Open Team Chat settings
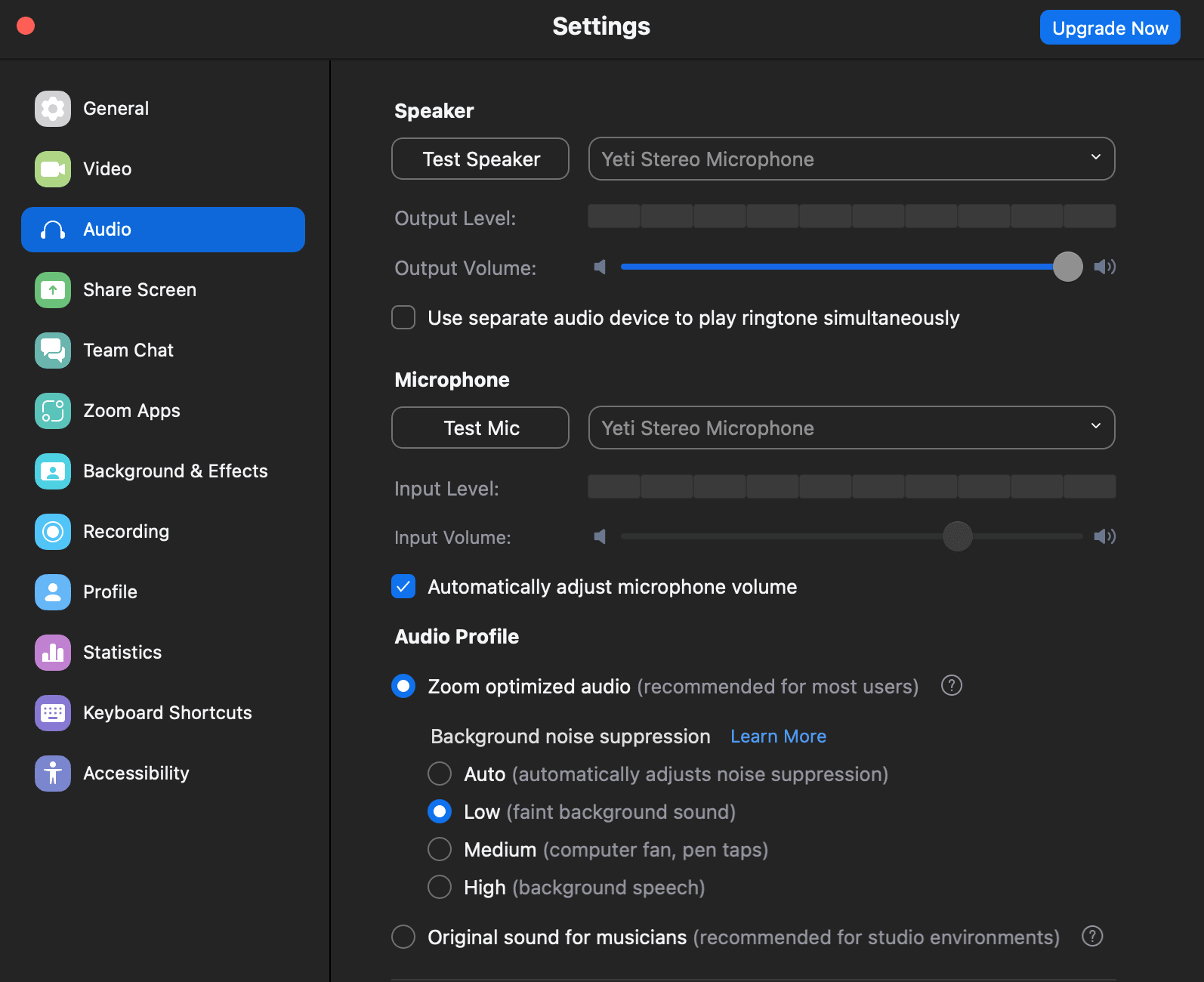The width and height of the screenshot is (1204, 982). 163,350
